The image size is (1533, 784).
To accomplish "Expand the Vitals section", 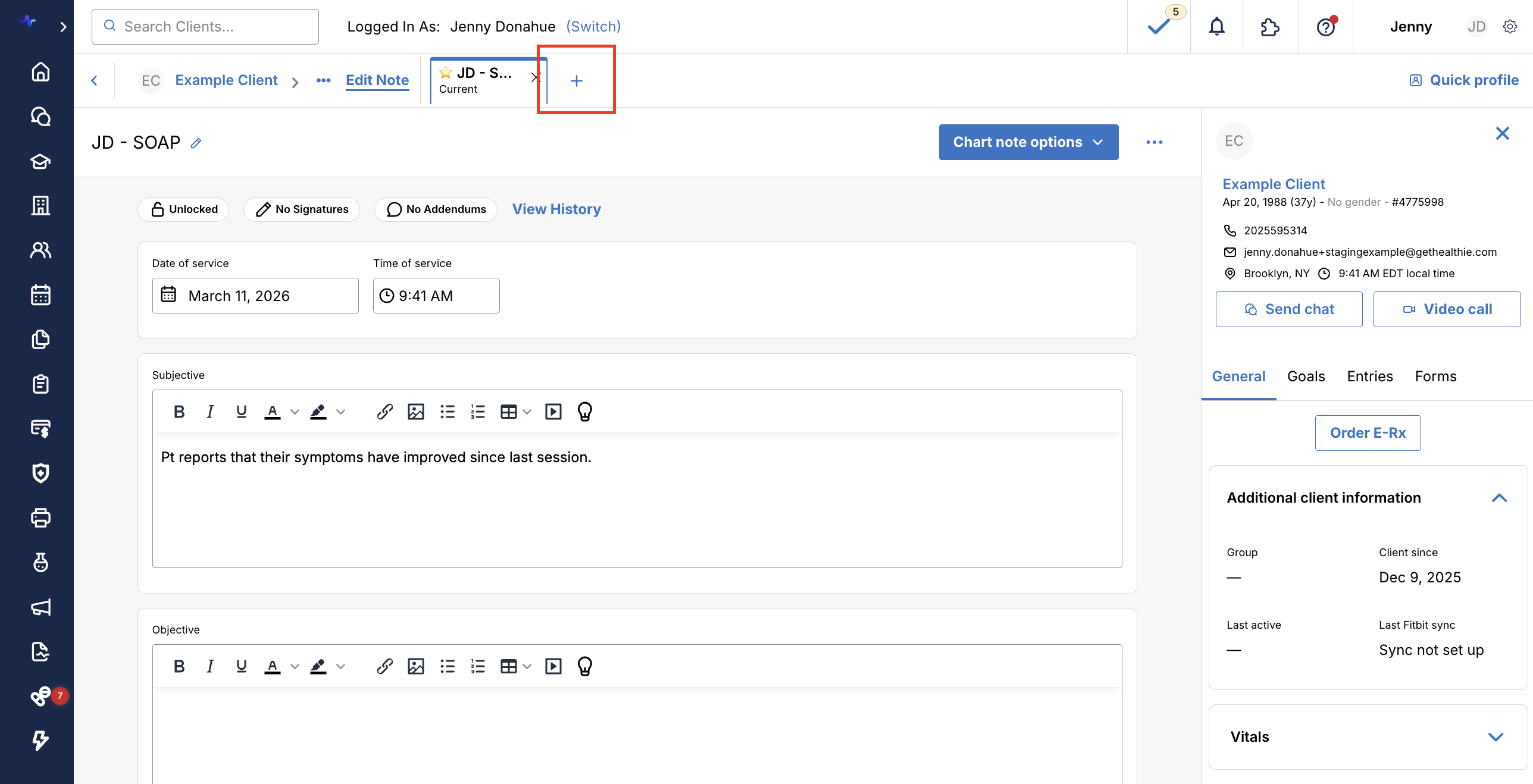I will 1495,737.
